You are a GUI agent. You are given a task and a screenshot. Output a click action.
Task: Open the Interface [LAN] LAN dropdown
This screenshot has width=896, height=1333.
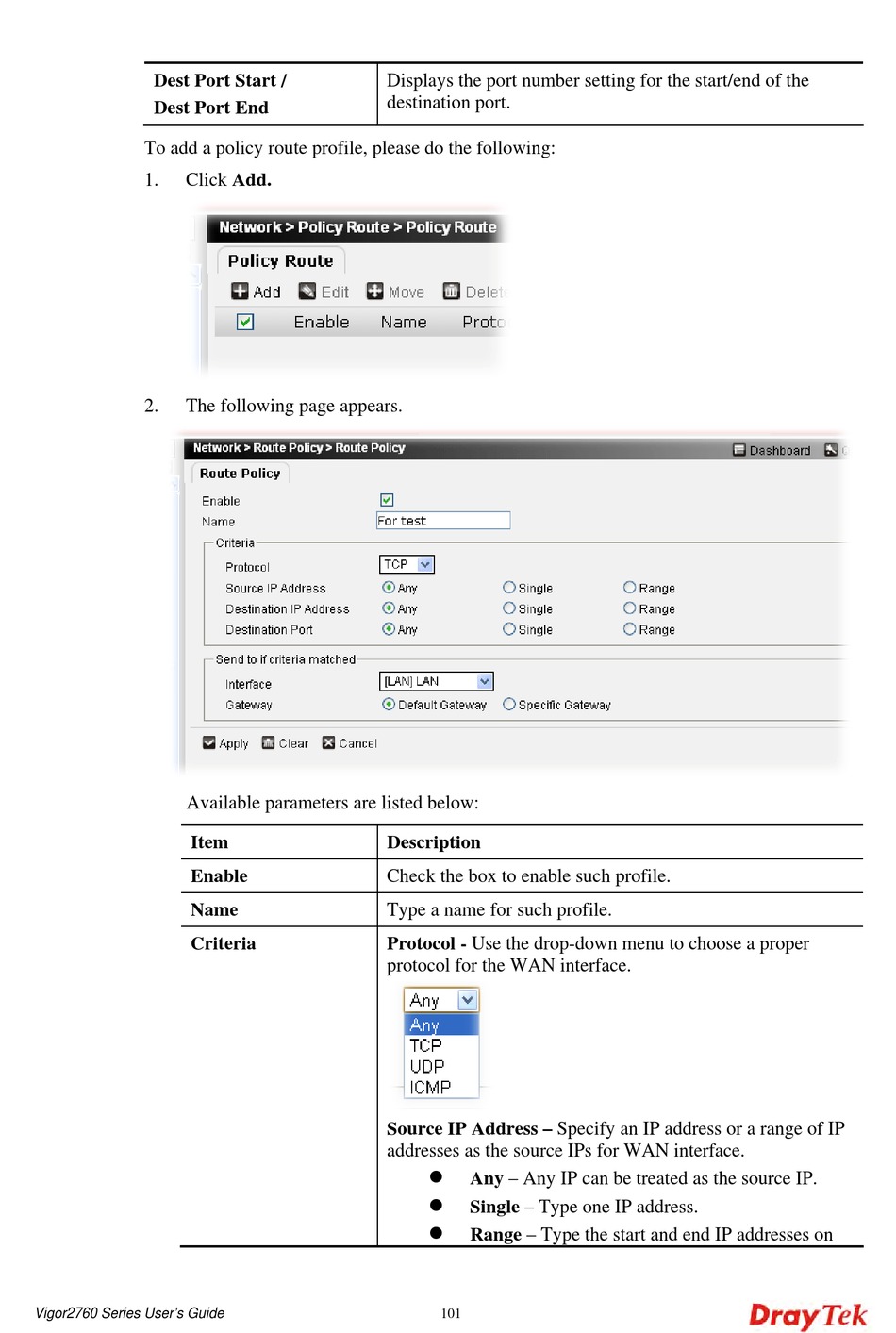coord(436,681)
